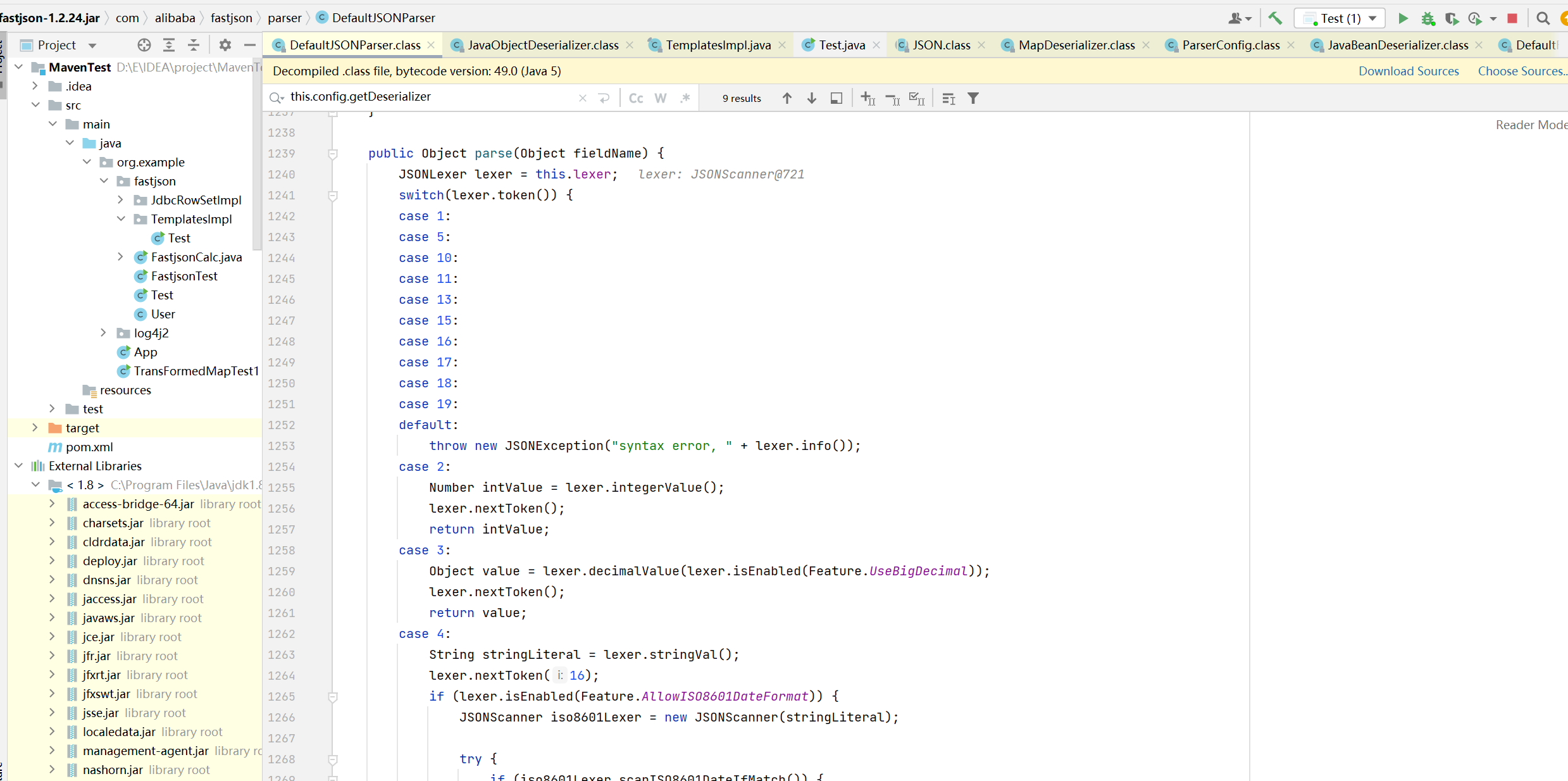This screenshot has width=1568, height=781.
Task: Jump to previous search occurrence
Action: (787, 98)
